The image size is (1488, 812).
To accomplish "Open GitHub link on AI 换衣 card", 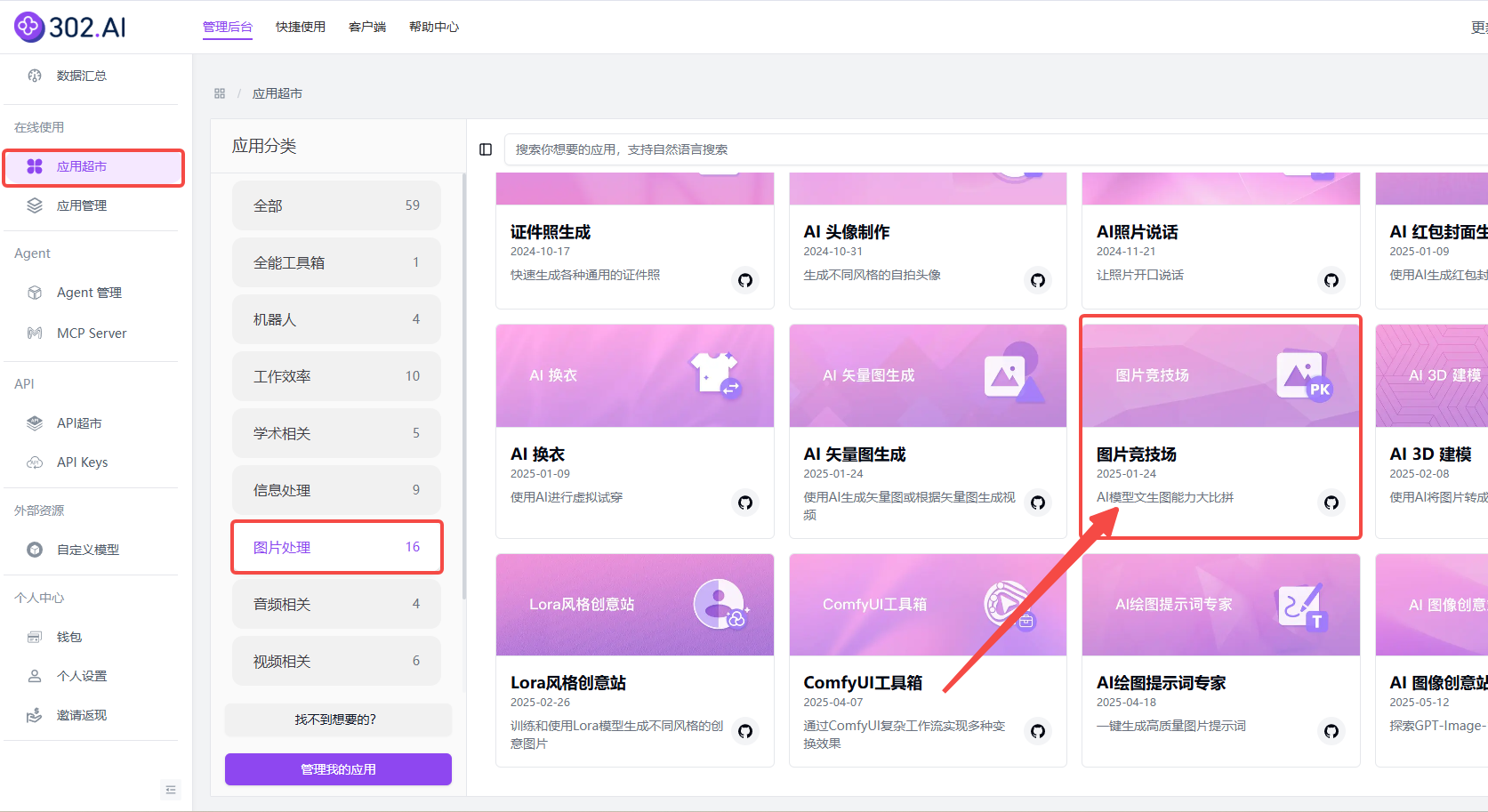I will [x=745, y=502].
